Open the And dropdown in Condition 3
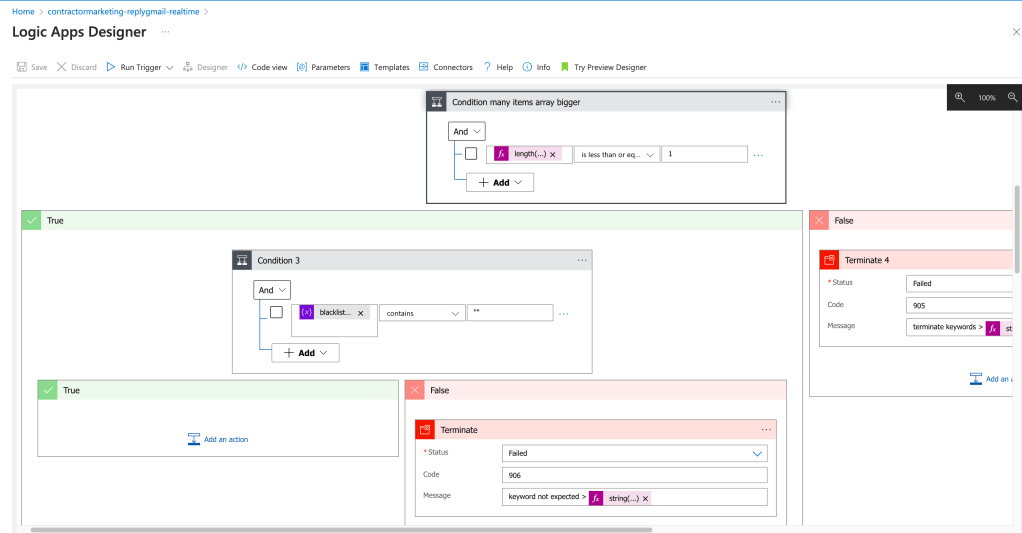The width and height of the screenshot is (1022, 533). [x=272, y=289]
